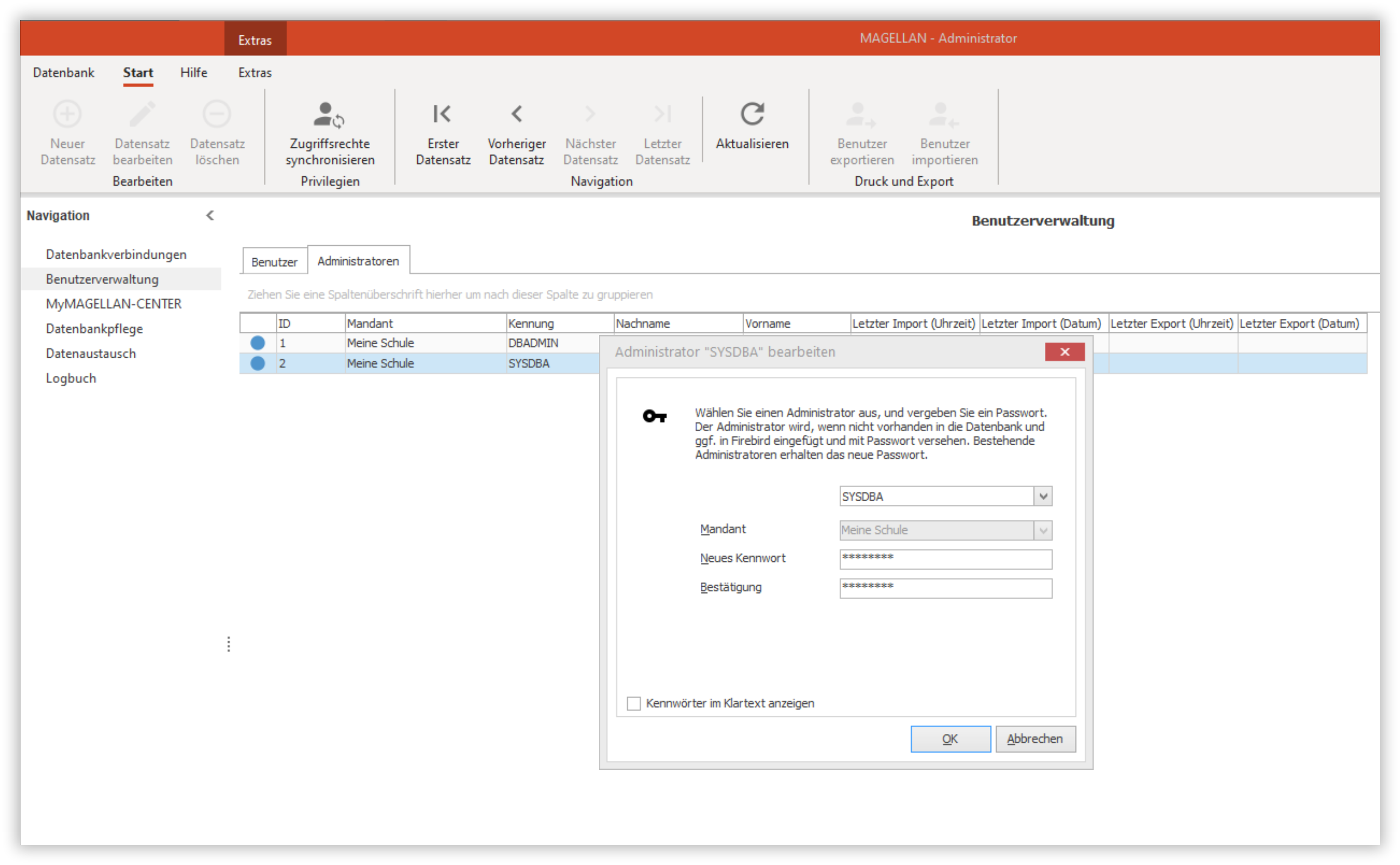This screenshot has width=1400, height=865.
Task: Select the blue status dot of DBADMIN row
Action: [x=257, y=343]
